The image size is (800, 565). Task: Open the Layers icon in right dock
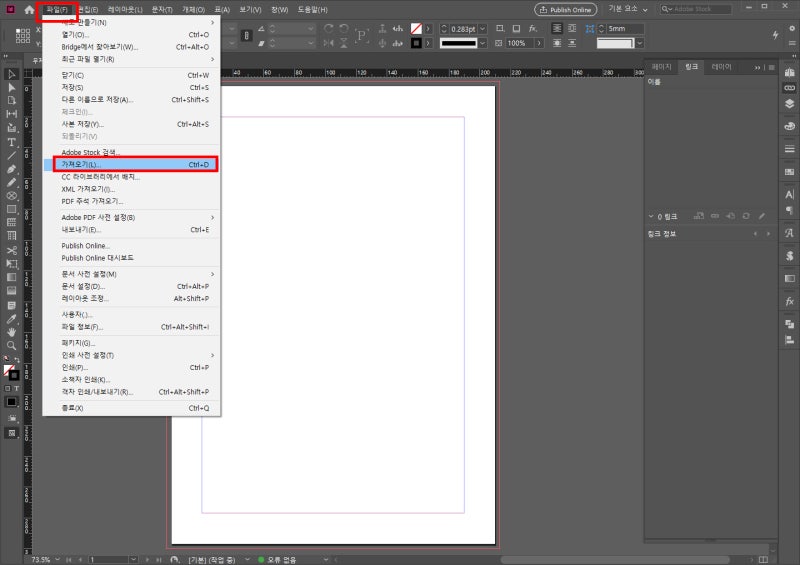(789, 102)
